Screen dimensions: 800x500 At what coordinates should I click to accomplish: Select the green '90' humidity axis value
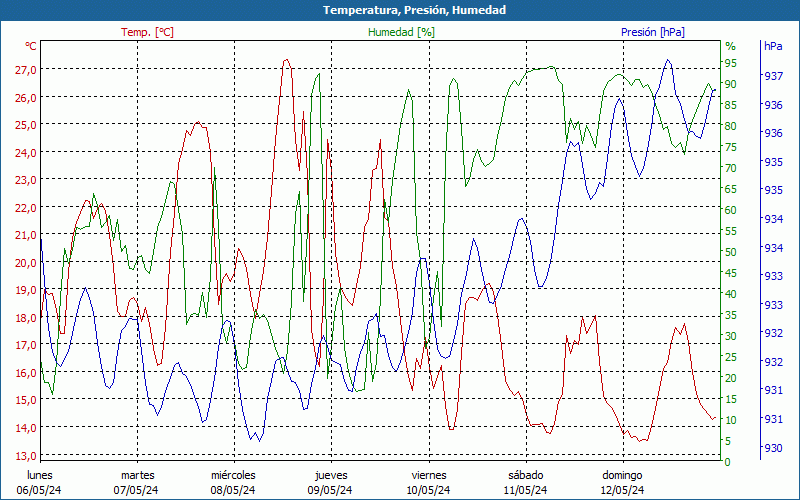click(x=731, y=84)
